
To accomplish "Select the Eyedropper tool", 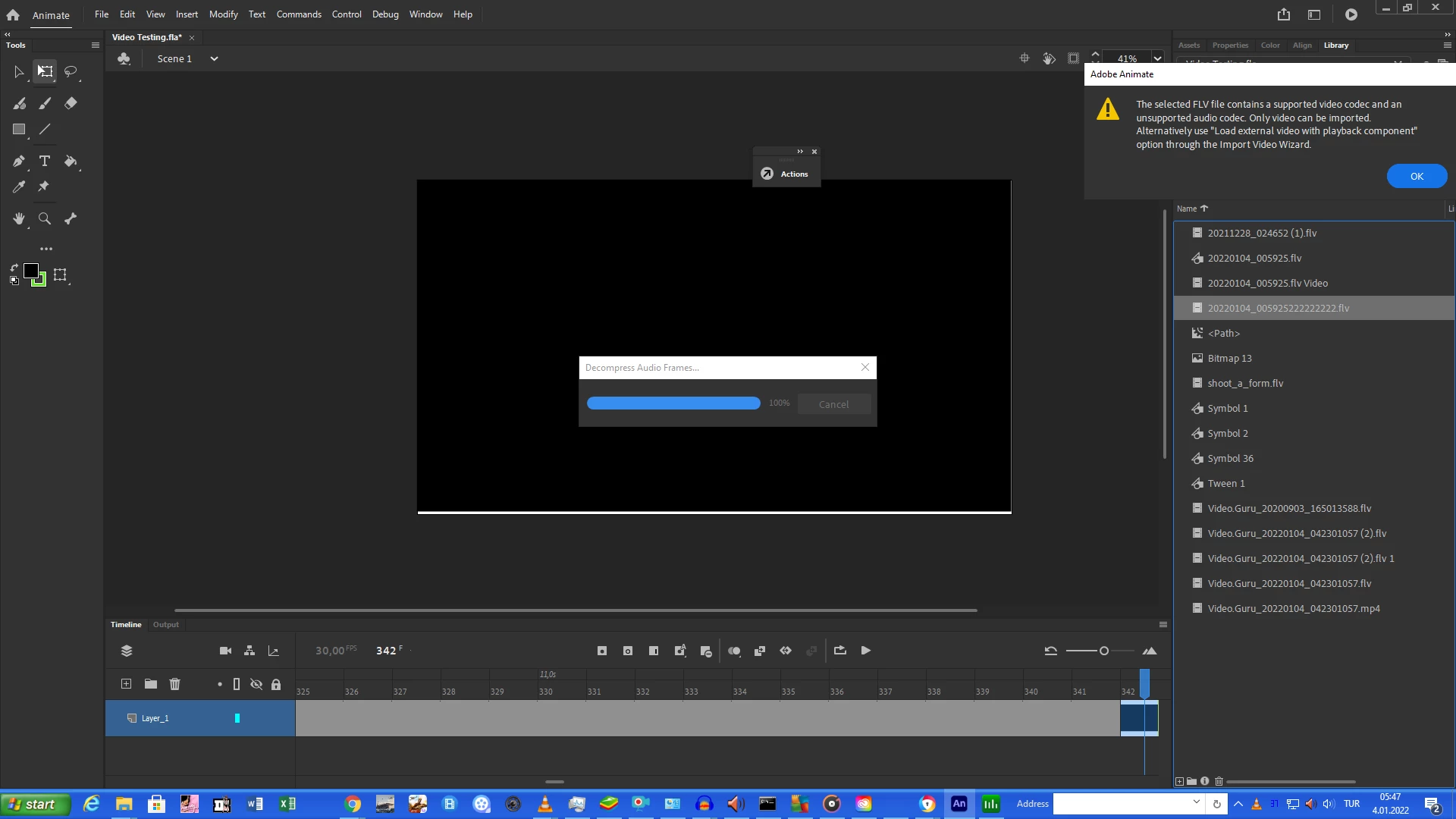I will (19, 187).
